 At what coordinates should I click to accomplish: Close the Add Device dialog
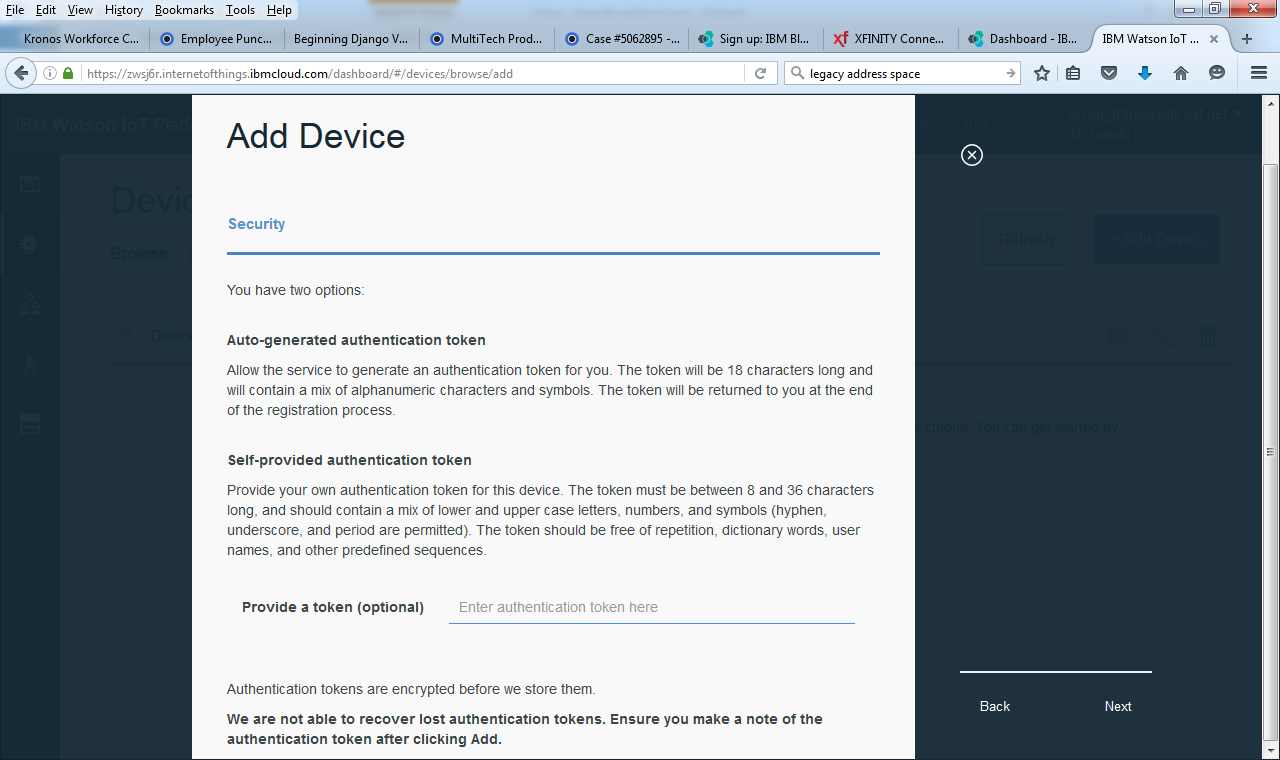[971, 155]
